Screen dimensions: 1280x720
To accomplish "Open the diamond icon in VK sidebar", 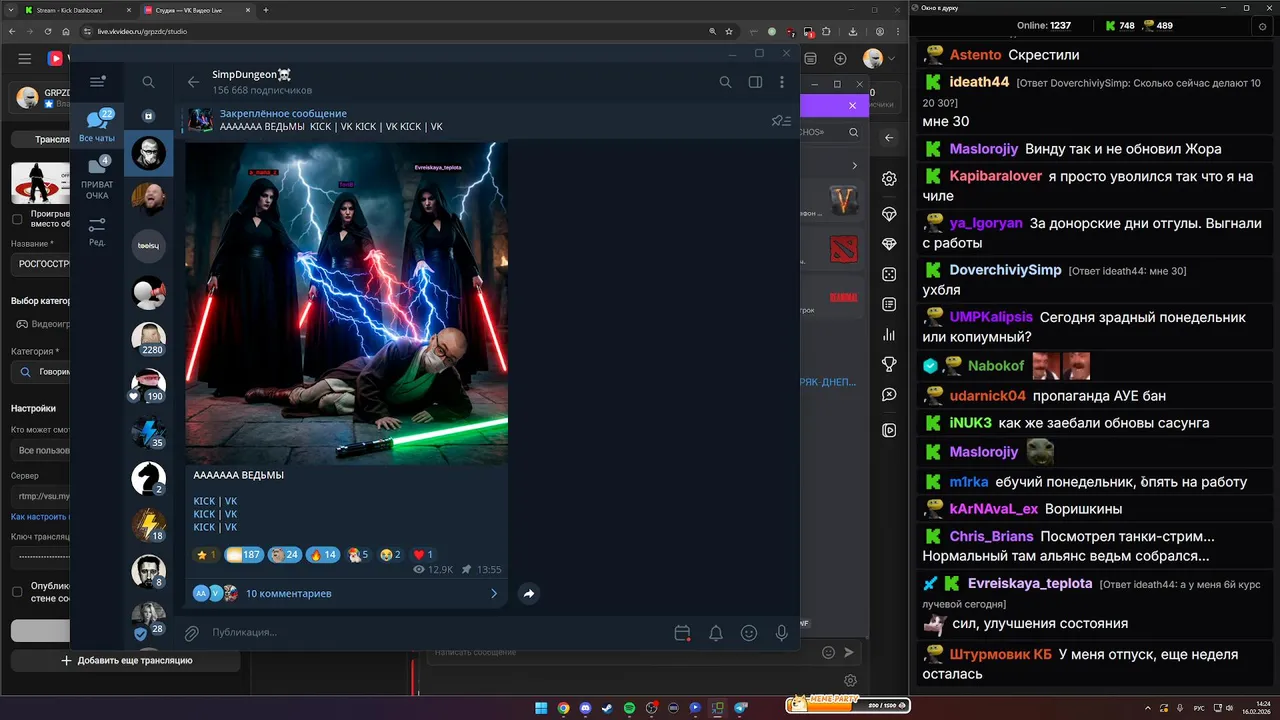I will click(889, 244).
